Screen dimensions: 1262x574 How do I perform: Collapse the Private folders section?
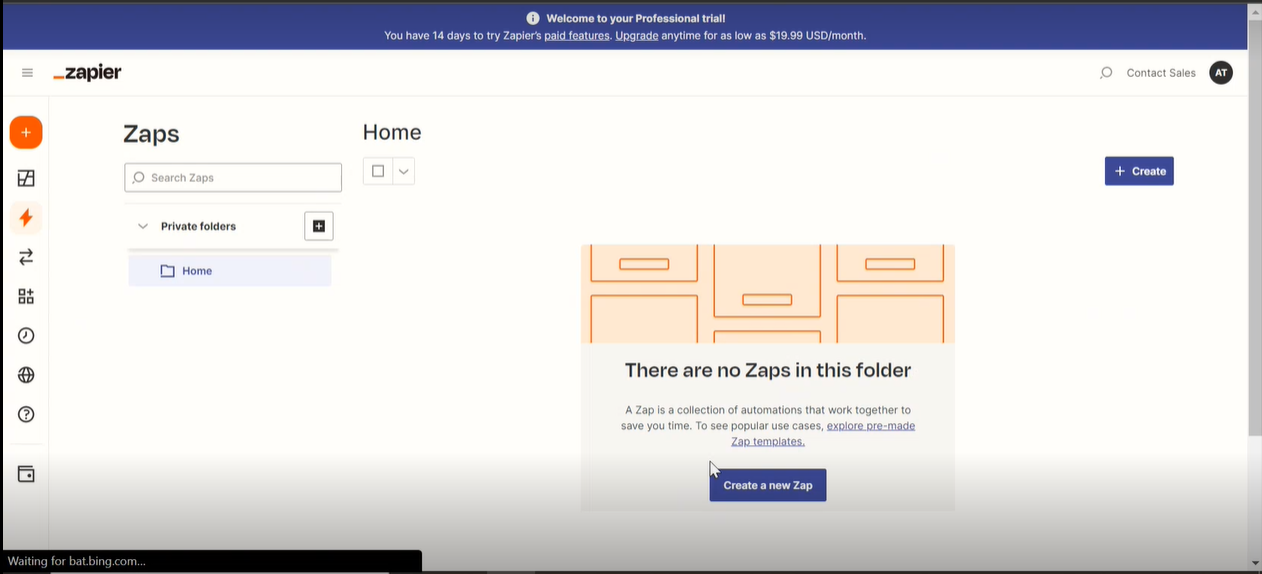pyautogui.click(x=143, y=226)
